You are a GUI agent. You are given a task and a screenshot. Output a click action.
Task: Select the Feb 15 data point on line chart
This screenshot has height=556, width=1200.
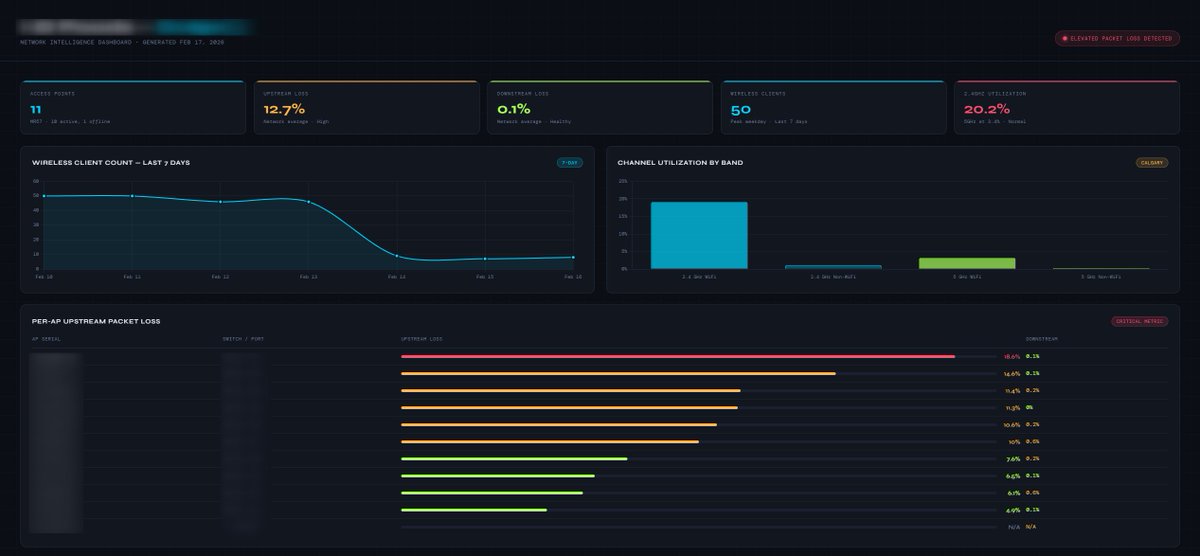[485, 259]
